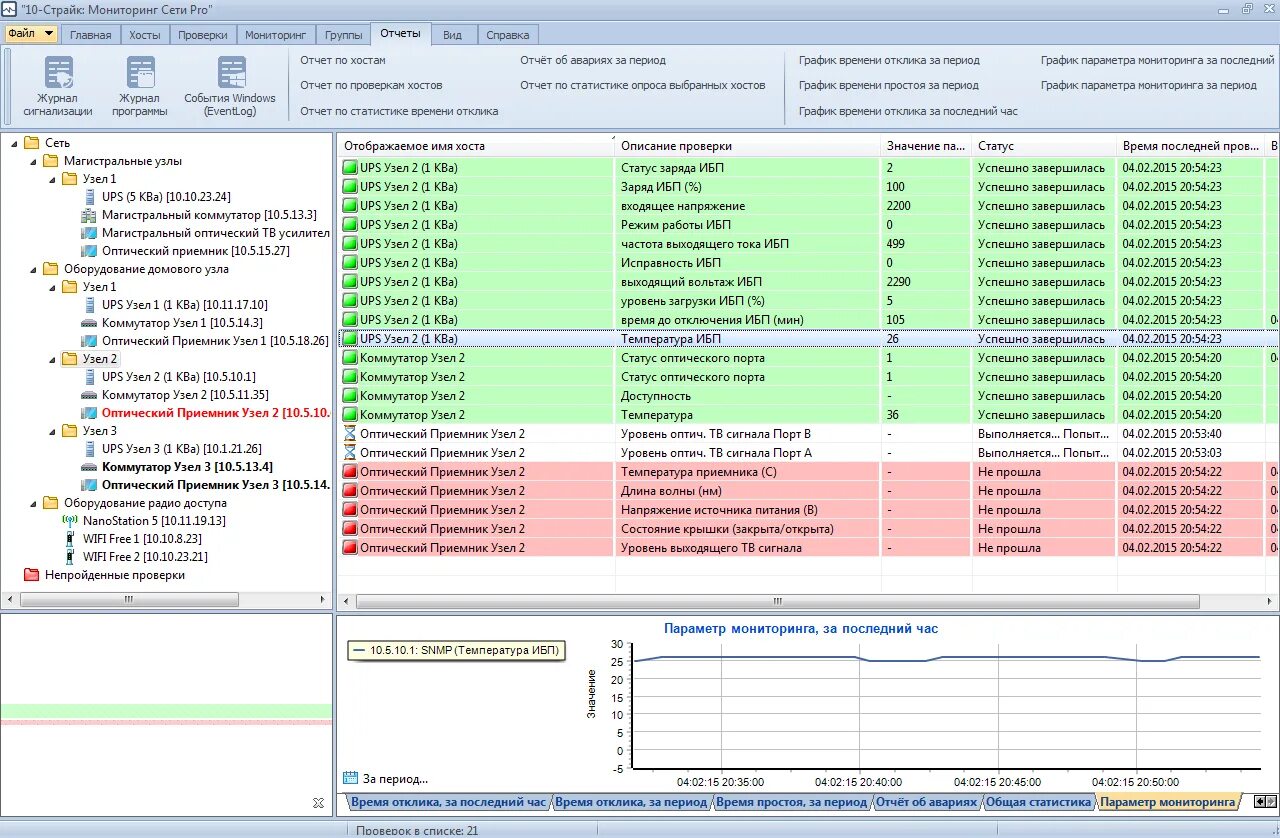This screenshot has height=838, width=1280.
Task: Select the Общая статистика bottom tab
Action: point(1038,802)
